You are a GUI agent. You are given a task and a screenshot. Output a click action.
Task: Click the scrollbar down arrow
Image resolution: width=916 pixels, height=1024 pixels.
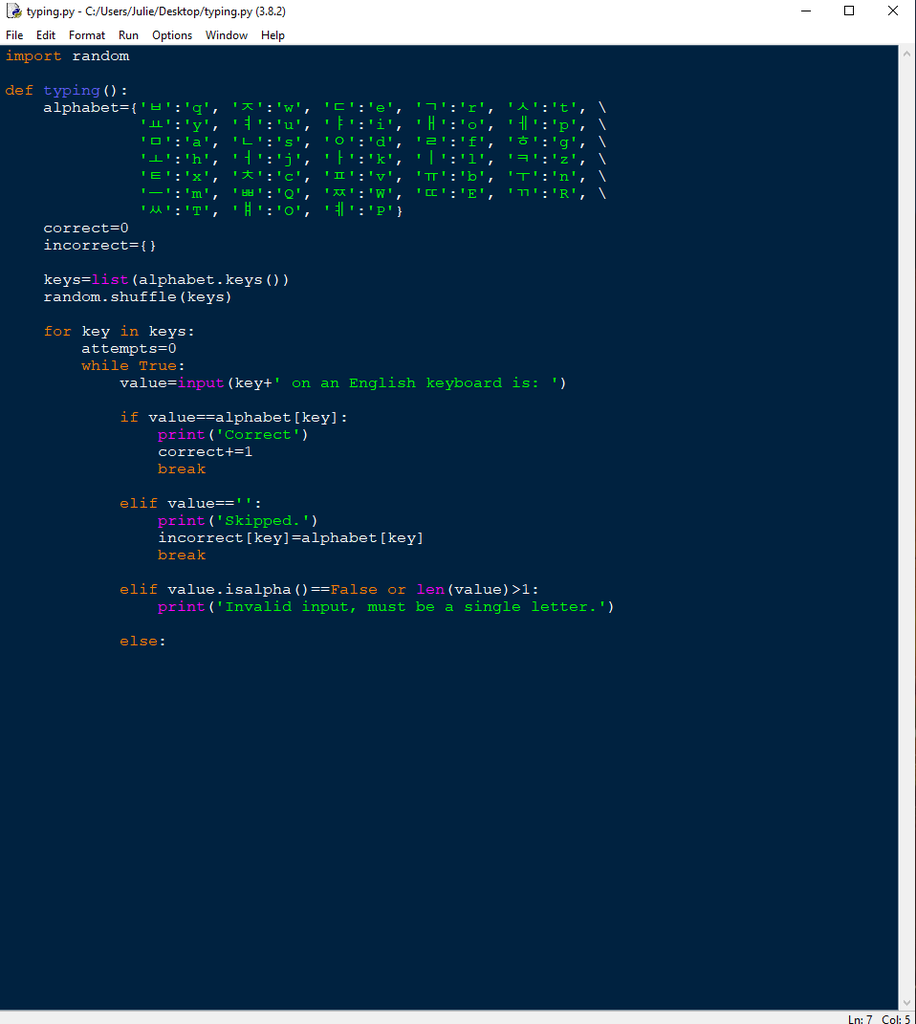coord(908,1000)
